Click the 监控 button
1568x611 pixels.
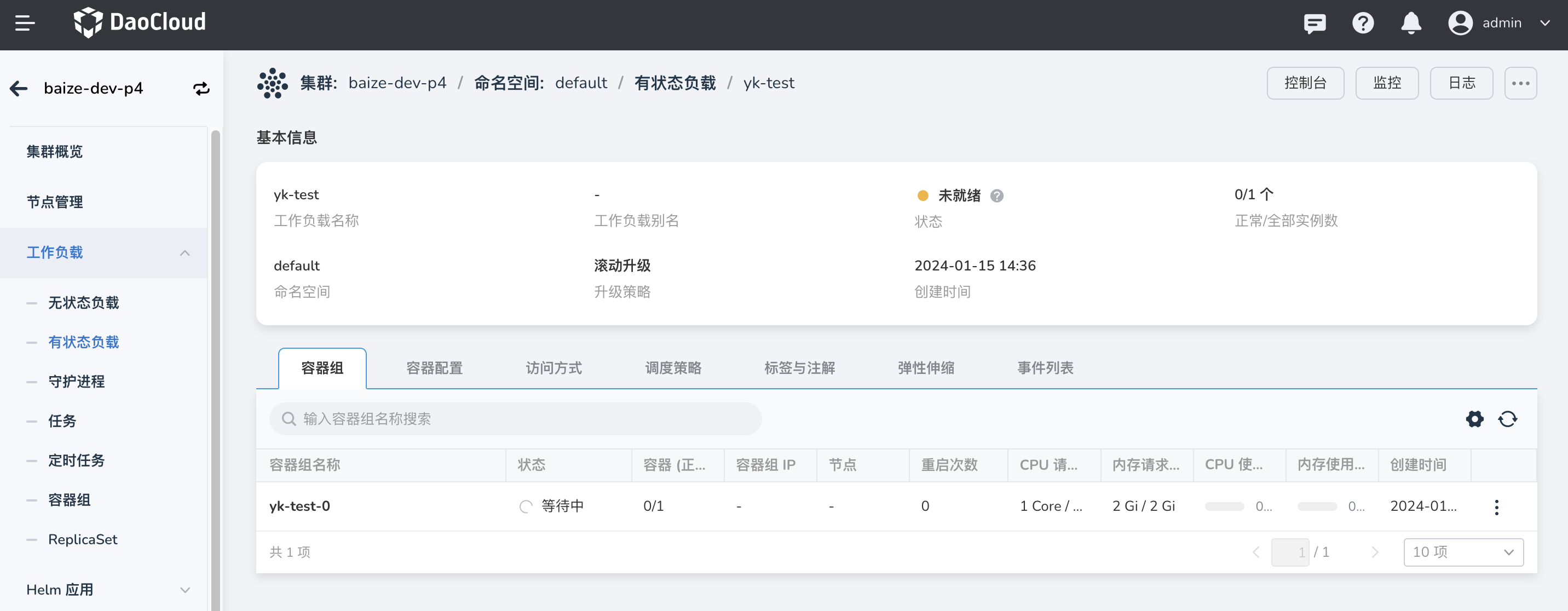coord(1387,83)
